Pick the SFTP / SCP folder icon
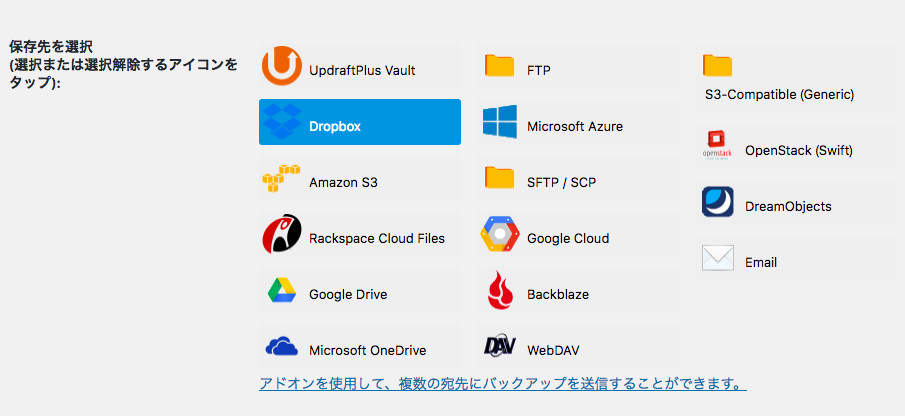 tap(499, 178)
